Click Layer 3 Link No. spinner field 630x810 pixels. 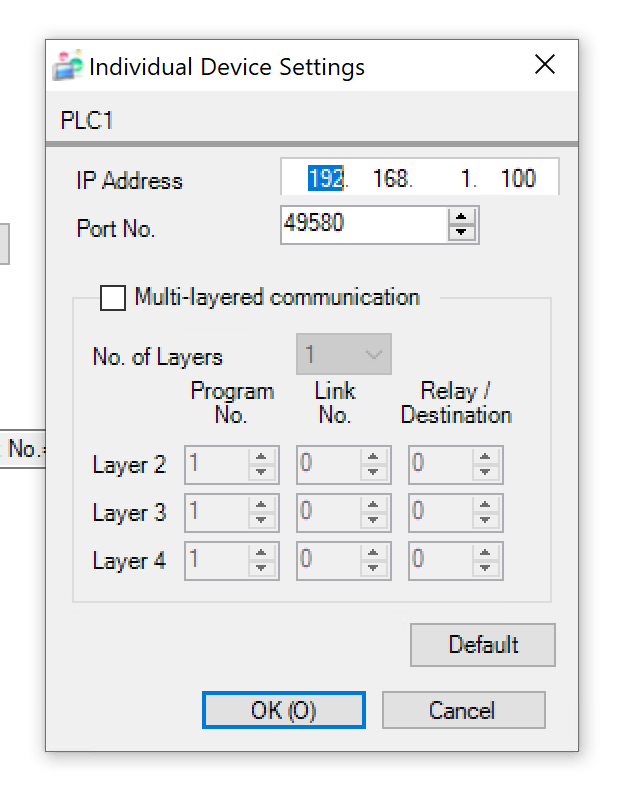(329, 513)
